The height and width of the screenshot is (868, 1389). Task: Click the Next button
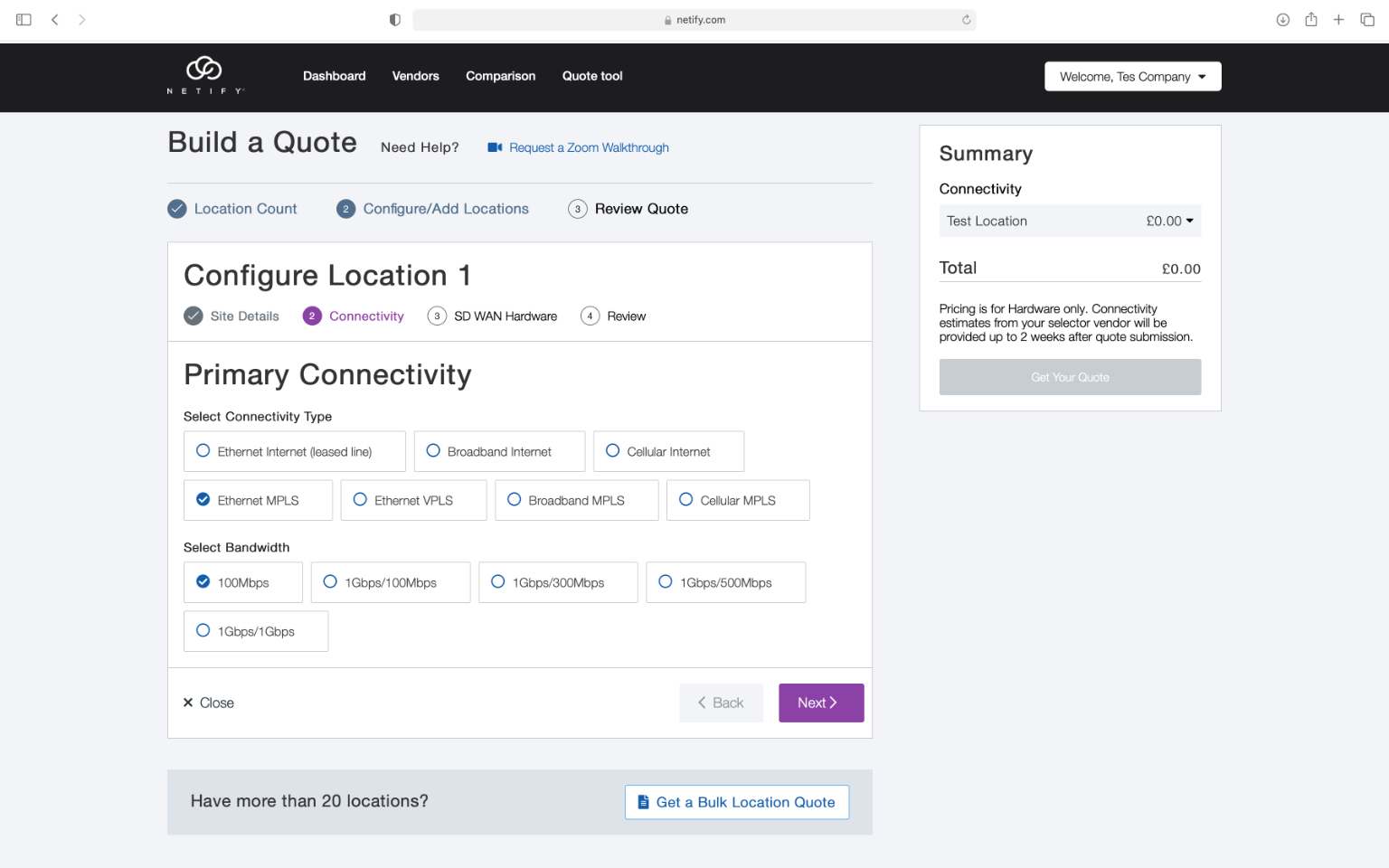[x=821, y=703]
